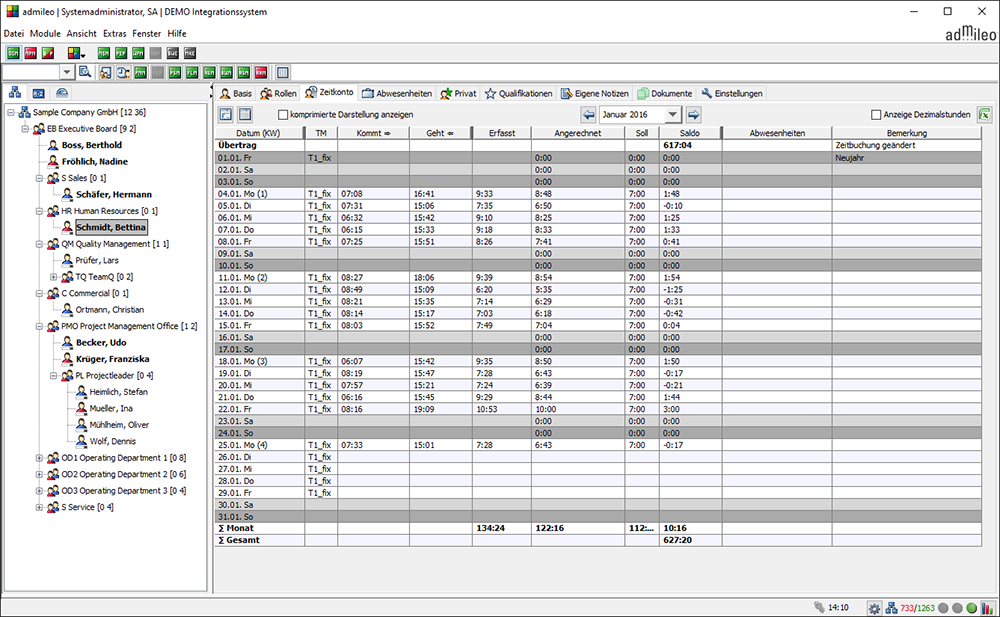Click the search magnifier icon in toolbar

85,72
